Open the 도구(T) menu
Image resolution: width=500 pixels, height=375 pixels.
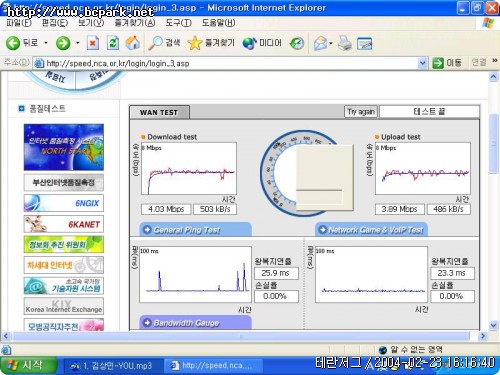click(x=179, y=23)
